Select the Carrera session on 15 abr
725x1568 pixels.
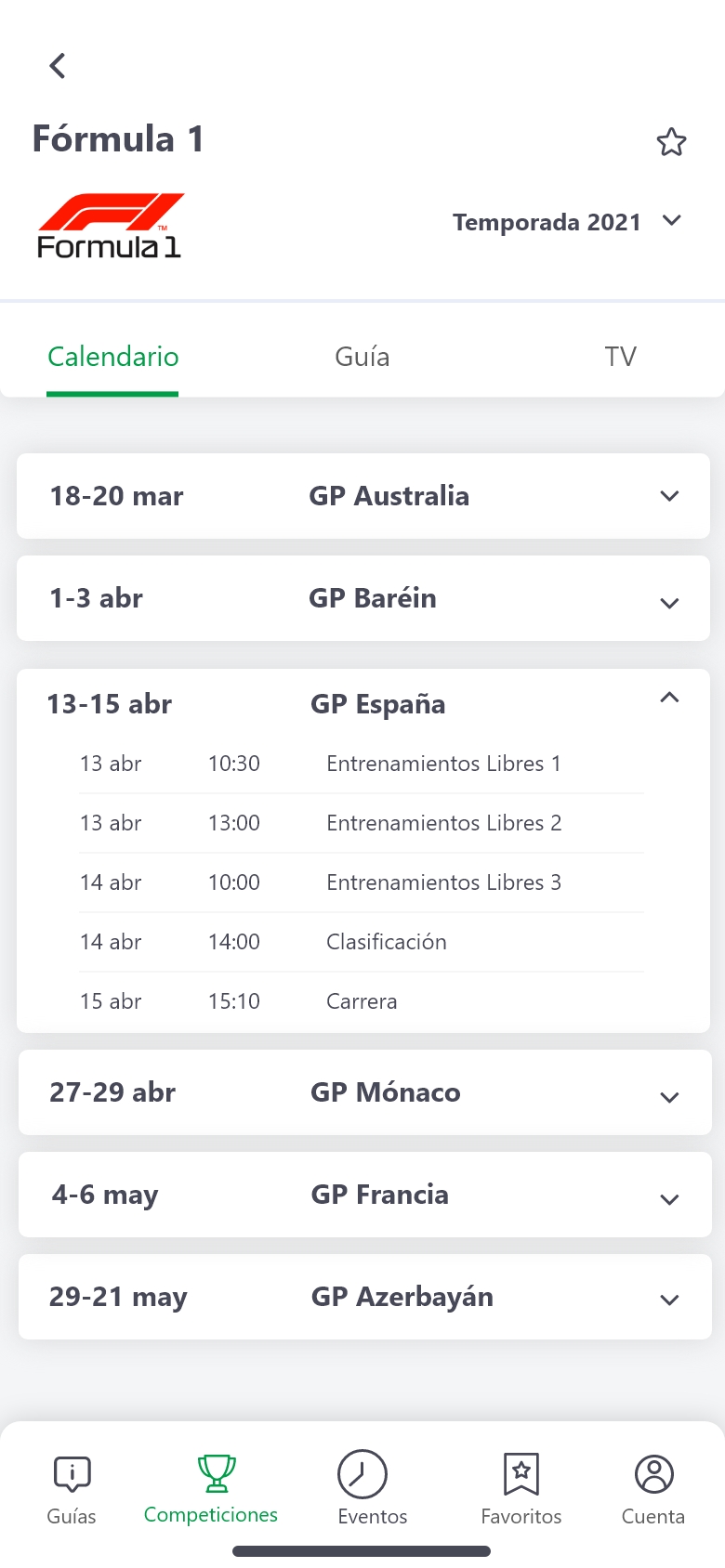pyautogui.click(x=362, y=1001)
